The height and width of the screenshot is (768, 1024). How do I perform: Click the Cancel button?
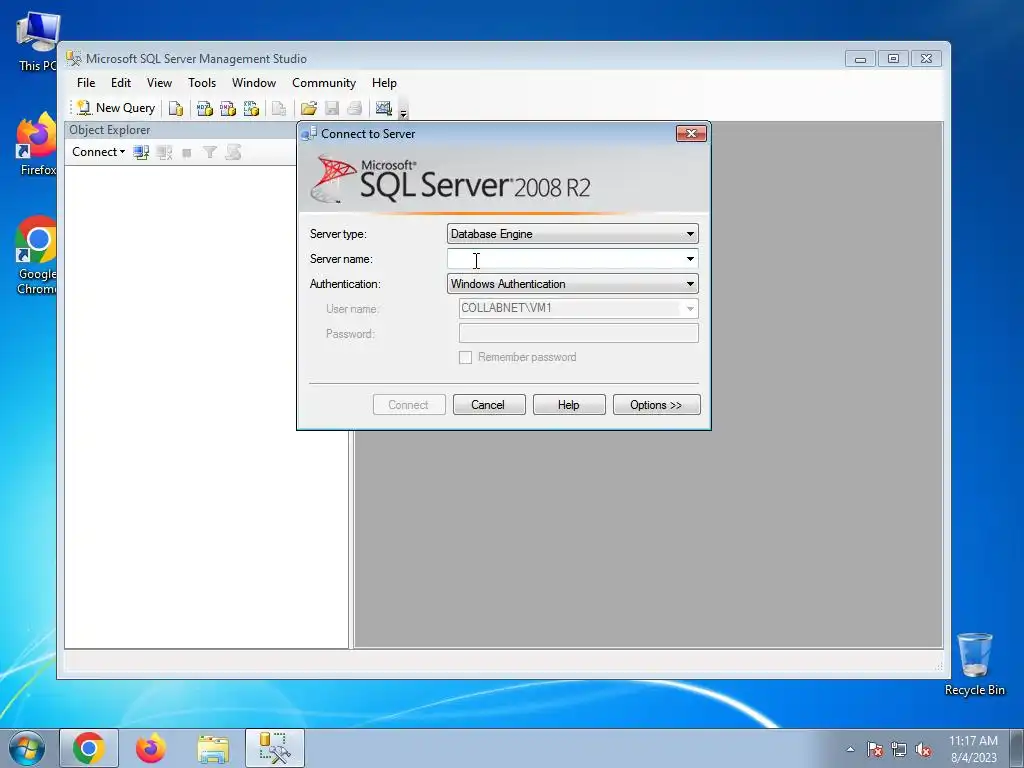488,405
